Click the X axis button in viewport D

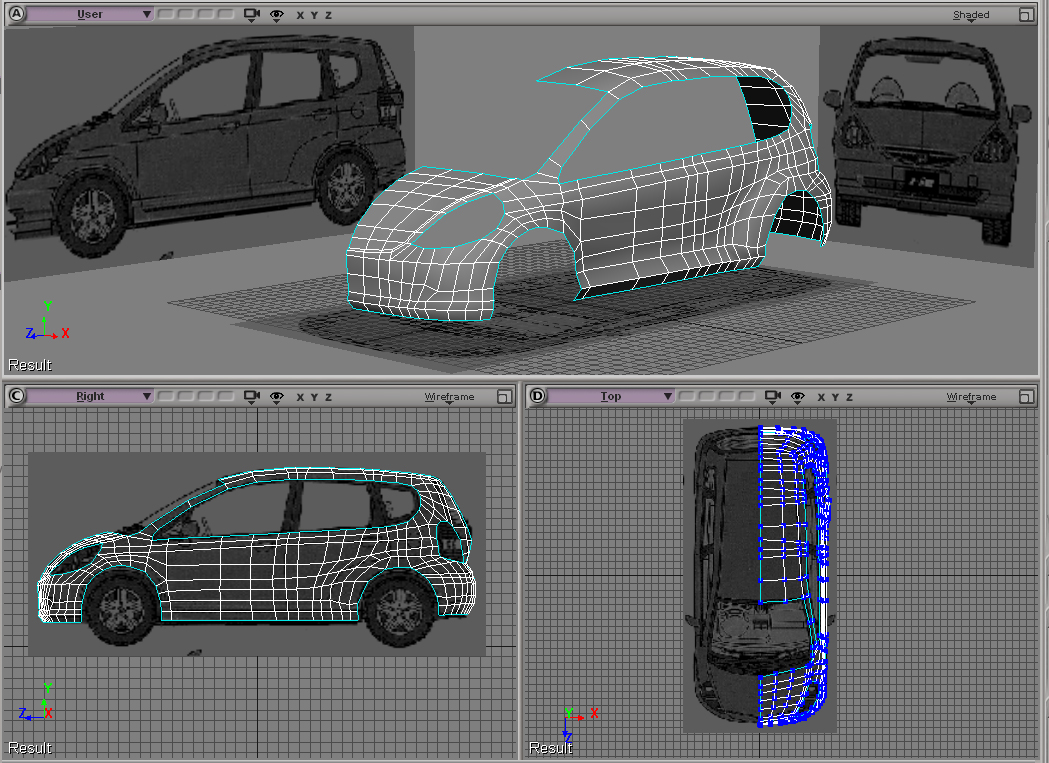(822, 398)
